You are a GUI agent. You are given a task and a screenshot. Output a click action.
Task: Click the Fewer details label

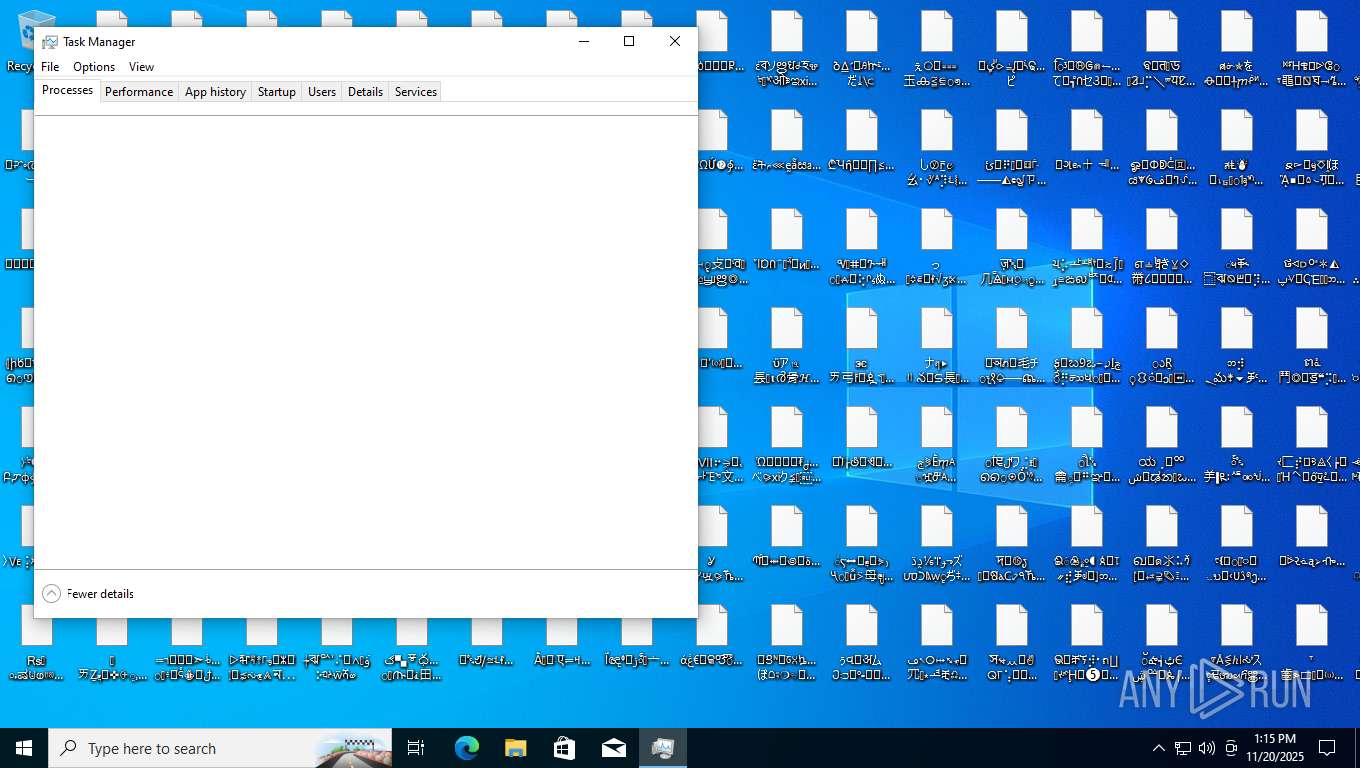100,594
